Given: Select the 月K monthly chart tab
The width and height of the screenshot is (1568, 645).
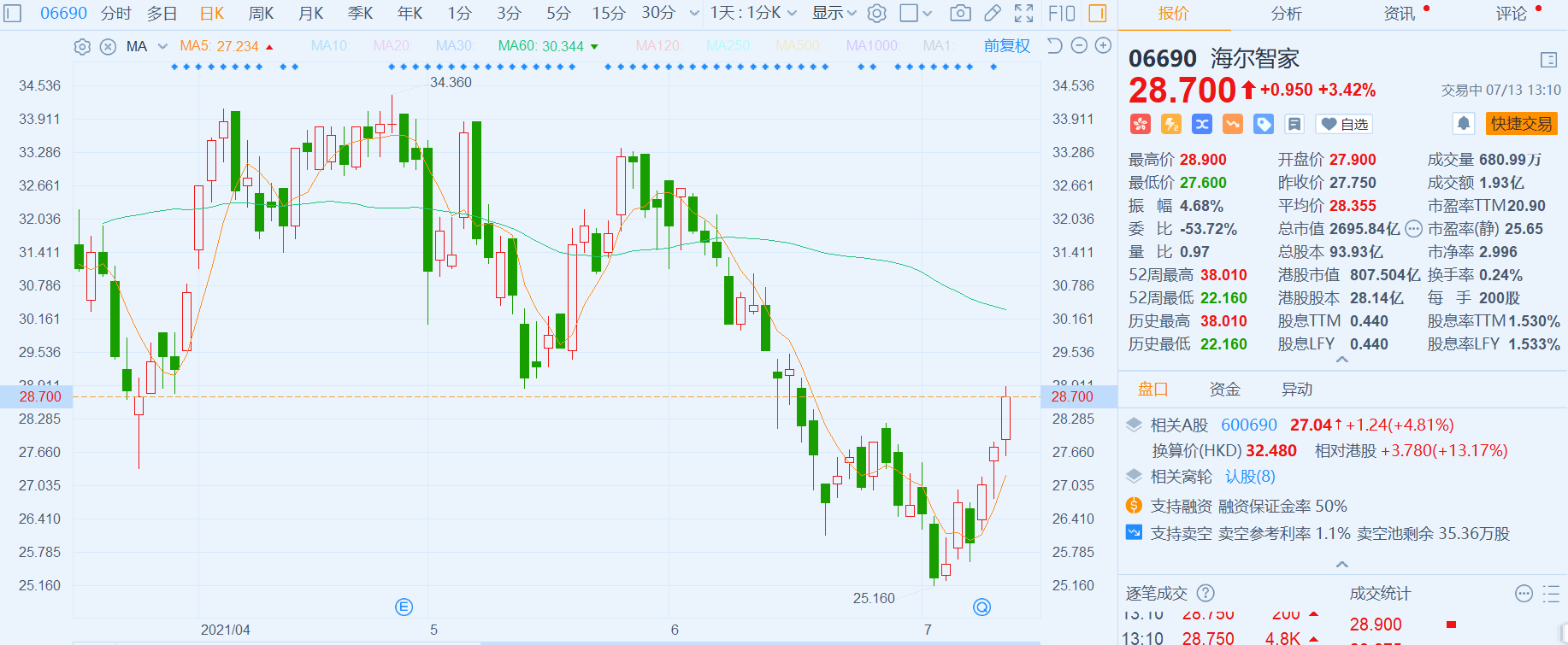Looking at the screenshot, I should pyautogui.click(x=310, y=13).
